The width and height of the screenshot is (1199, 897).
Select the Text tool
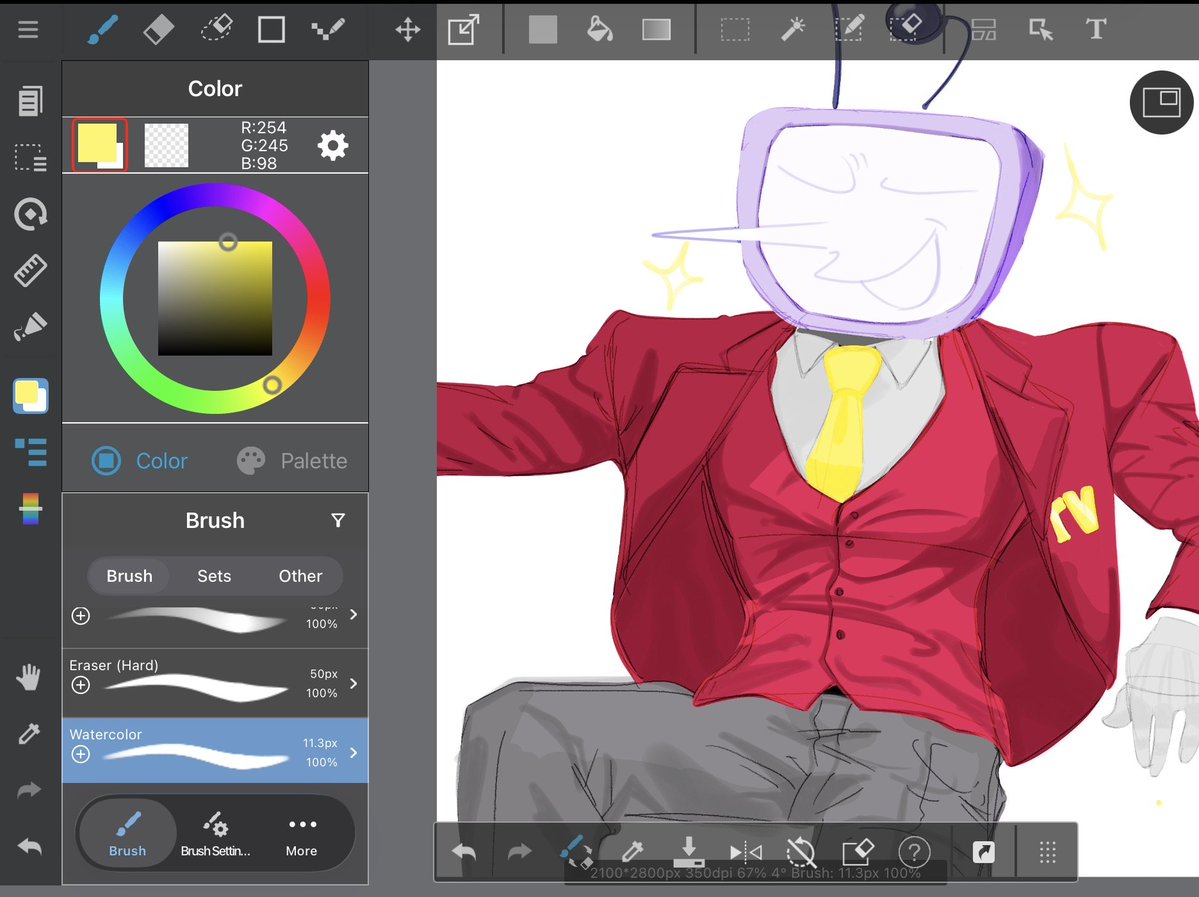(1096, 30)
